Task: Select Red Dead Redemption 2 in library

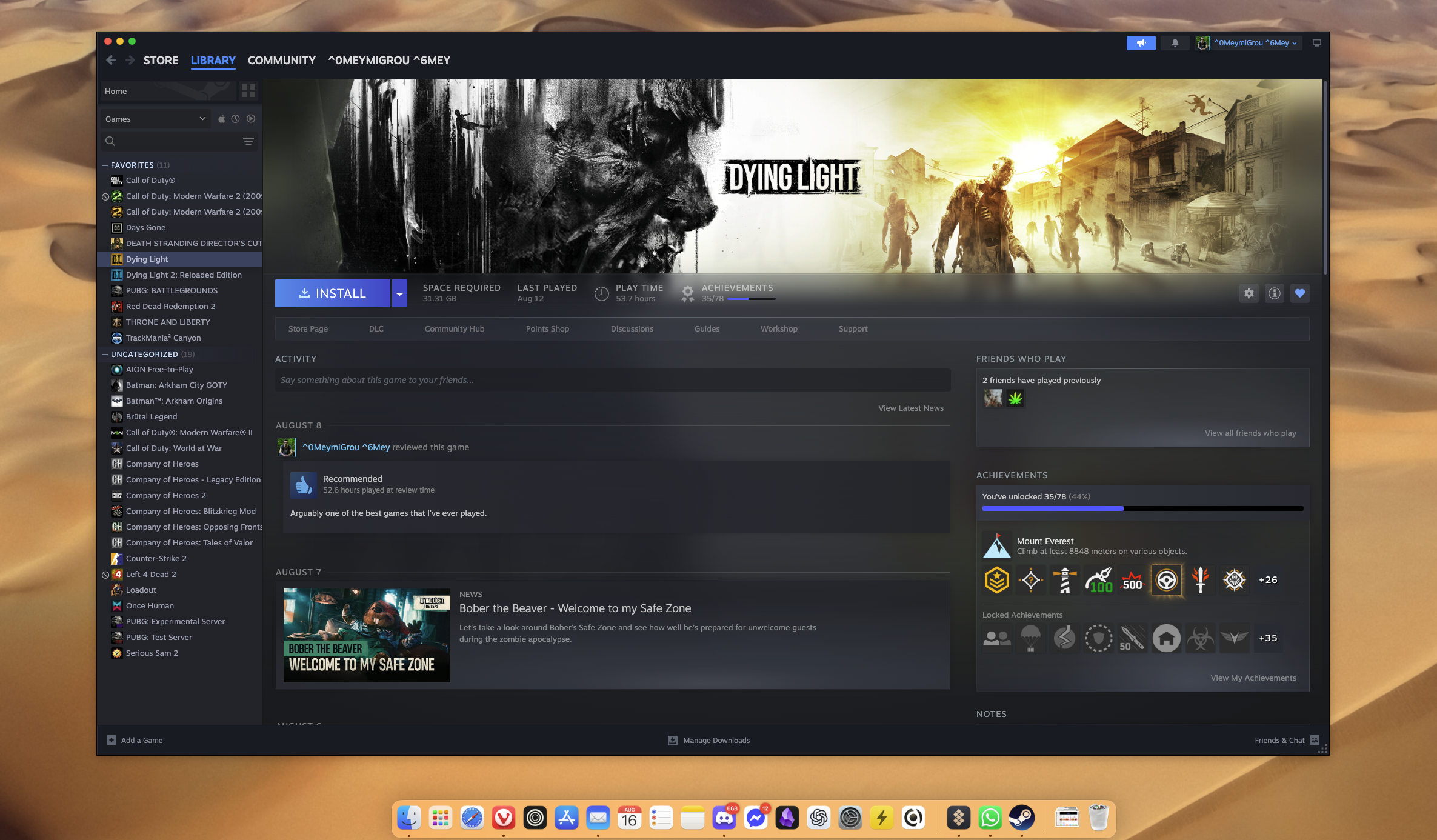Action: [x=179, y=307]
